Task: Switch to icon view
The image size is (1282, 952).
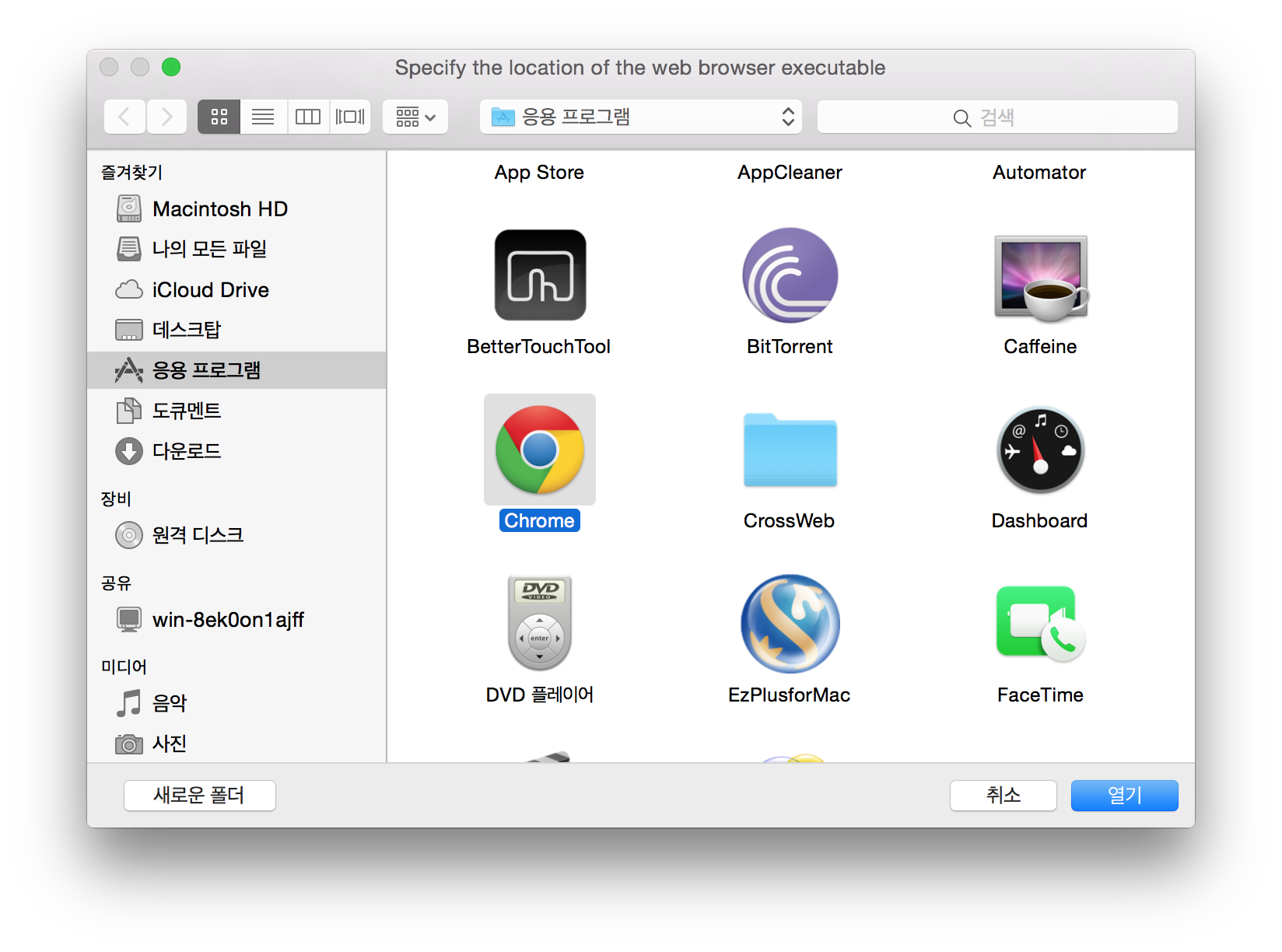Action: (x=219, y=117)
